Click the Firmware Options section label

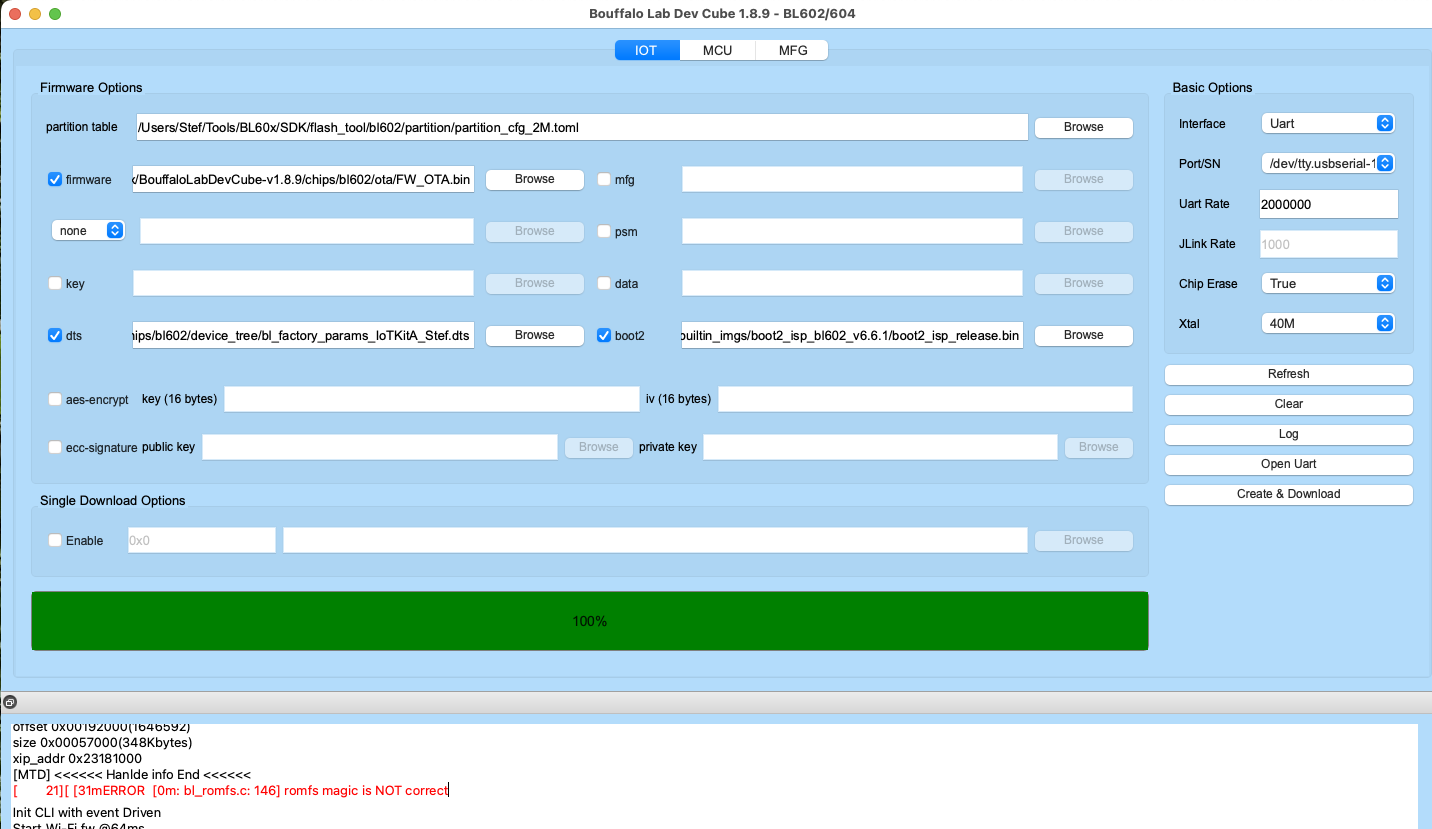91,87
